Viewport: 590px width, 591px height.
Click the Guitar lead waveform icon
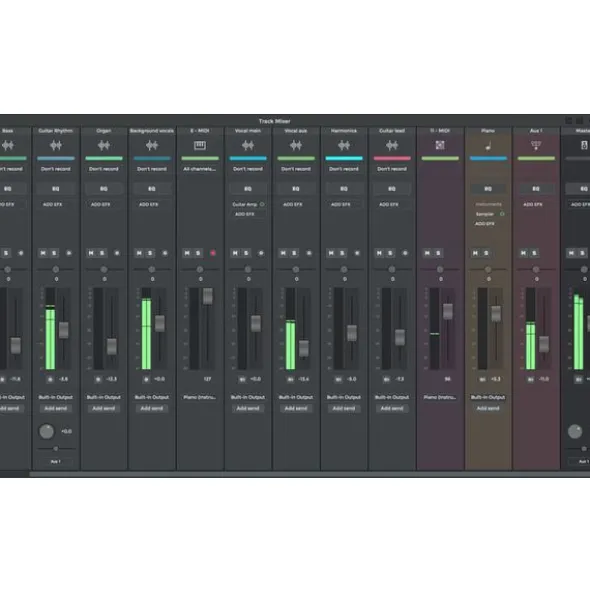pyautogui.click(x=392, y=145)
